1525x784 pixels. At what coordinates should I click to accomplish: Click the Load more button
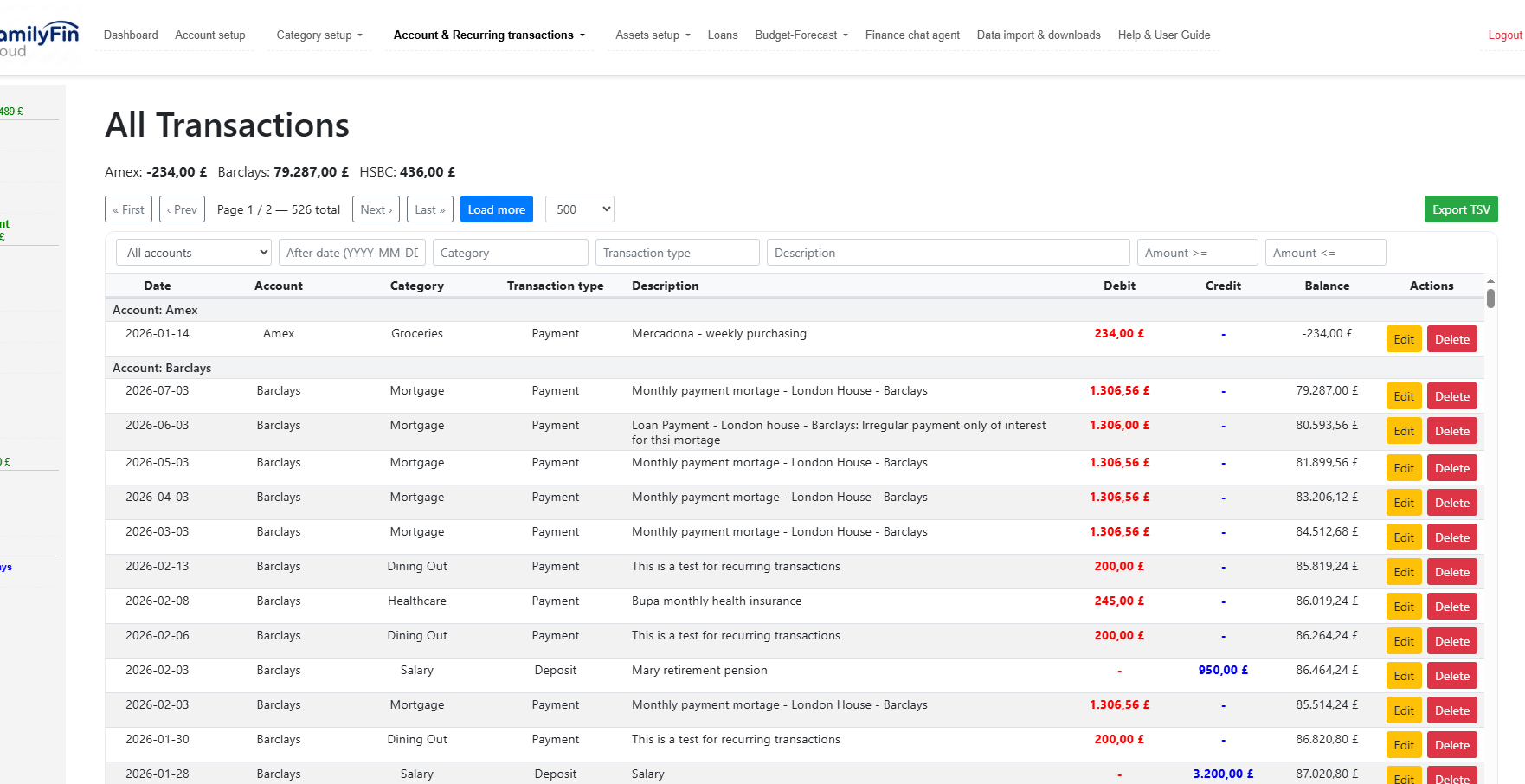[497, 209]
